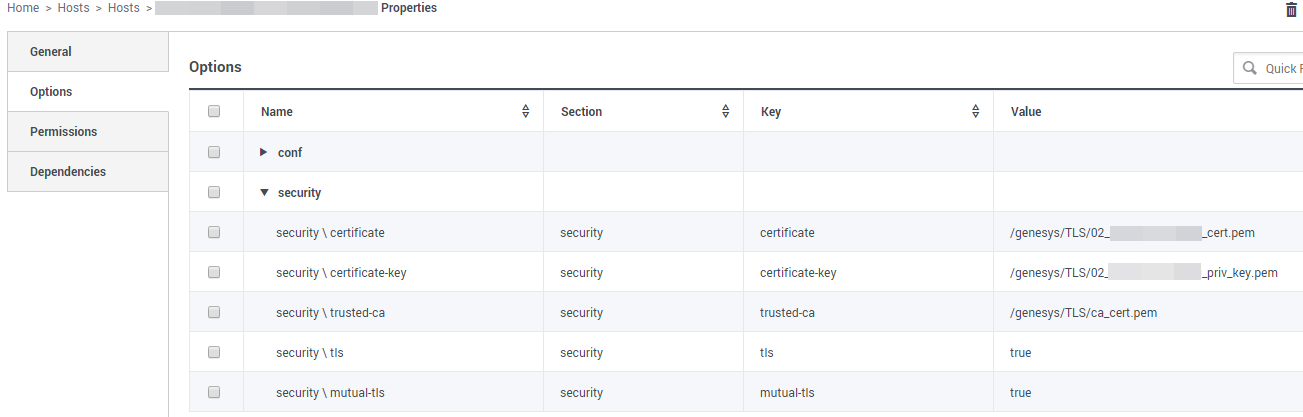
Task: Sort by Key column arrows
Action: pyautogui.click(x=976, y=112)
